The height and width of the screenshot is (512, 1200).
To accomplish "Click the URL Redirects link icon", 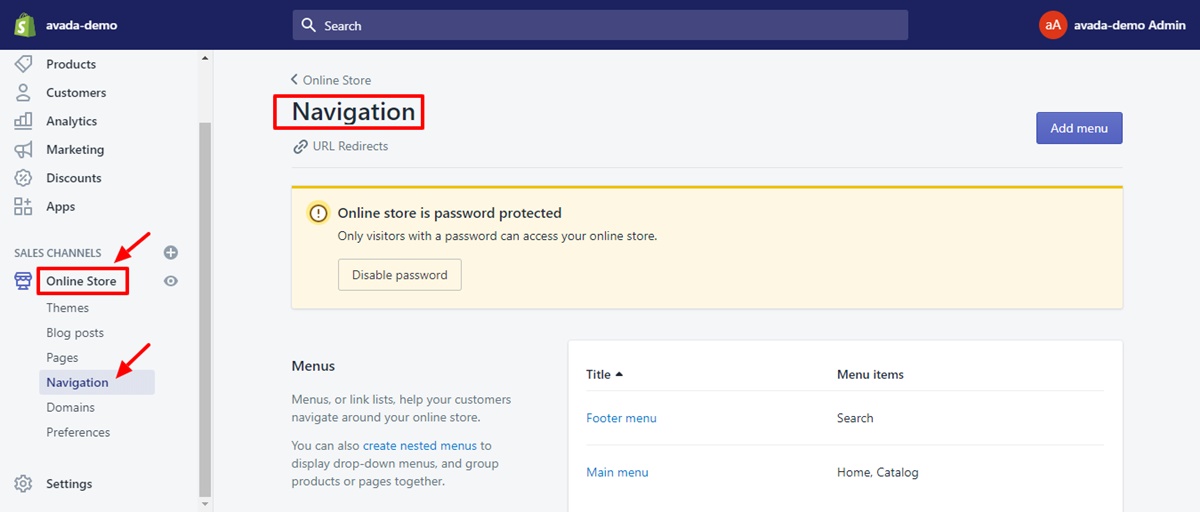I will [x=300, y=146].
